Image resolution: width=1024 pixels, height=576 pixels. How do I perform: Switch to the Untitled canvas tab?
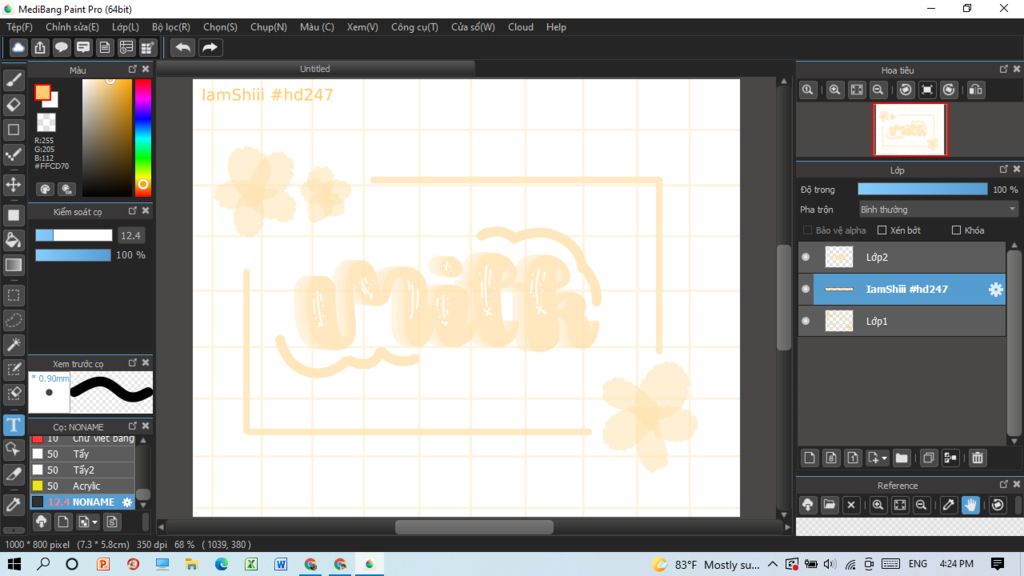click(315, 69)
